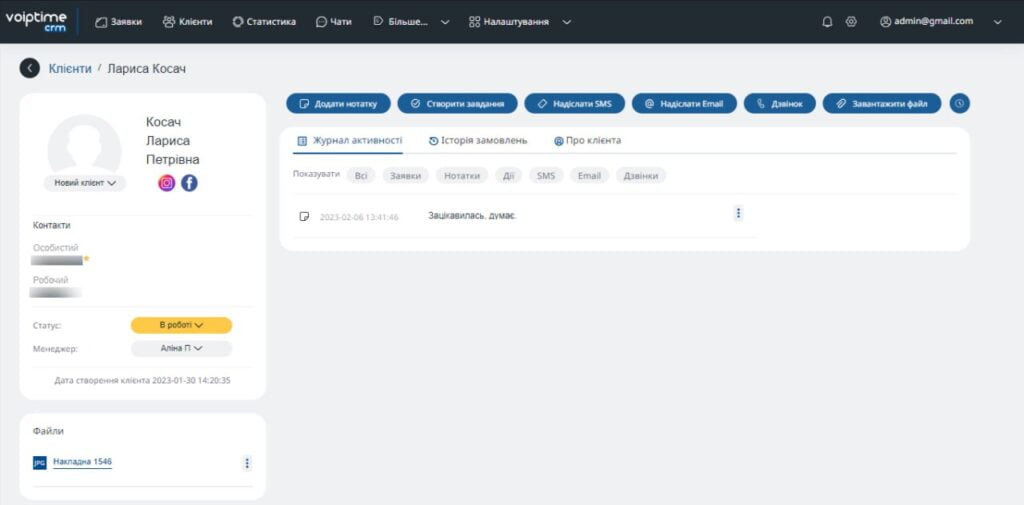1024x505 pixels.
Task: Change the manager Аліна П dropdown
Action: click(182, 348)
